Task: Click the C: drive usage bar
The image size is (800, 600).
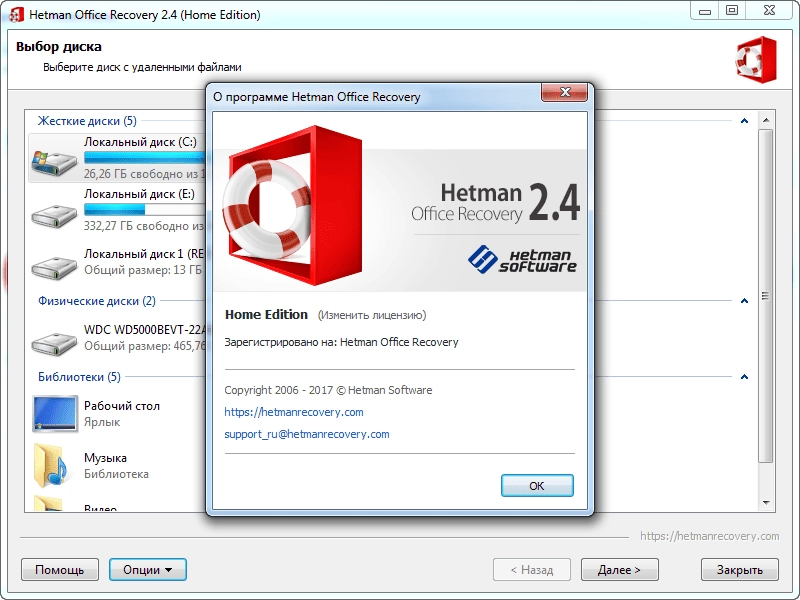Action: coord(145,157)
